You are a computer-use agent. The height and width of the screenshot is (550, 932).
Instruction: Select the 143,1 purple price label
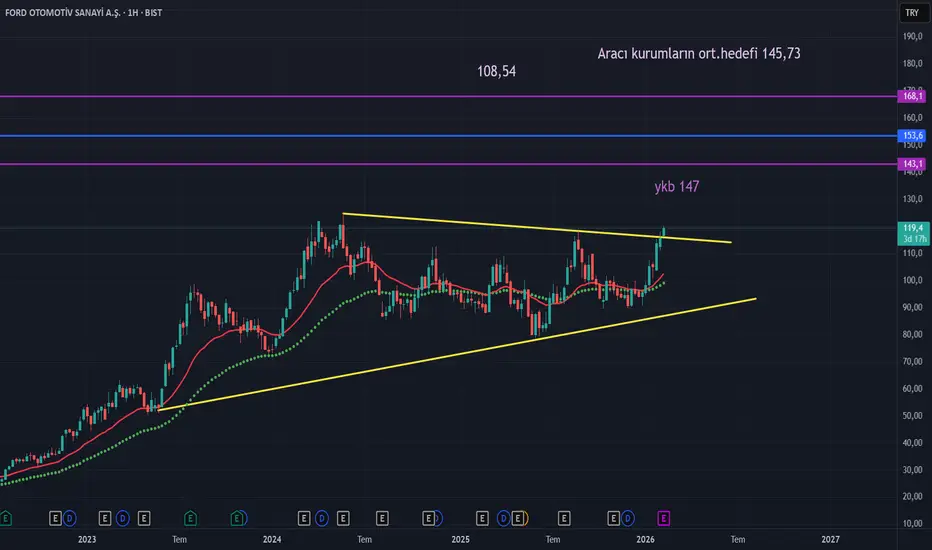pos(911,164)
